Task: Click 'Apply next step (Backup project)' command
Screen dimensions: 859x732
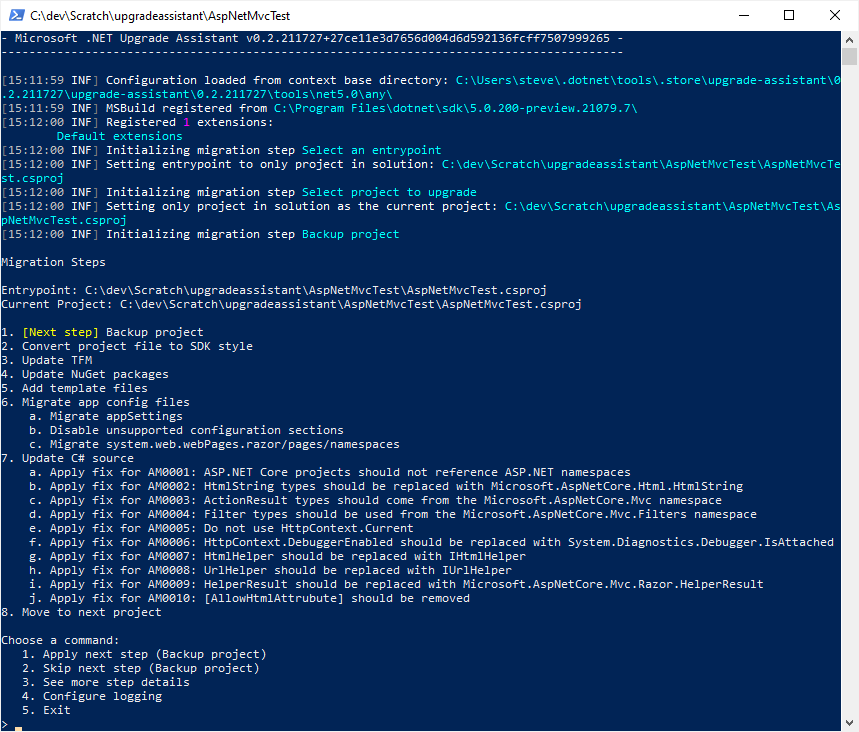Action: [154, 654]
